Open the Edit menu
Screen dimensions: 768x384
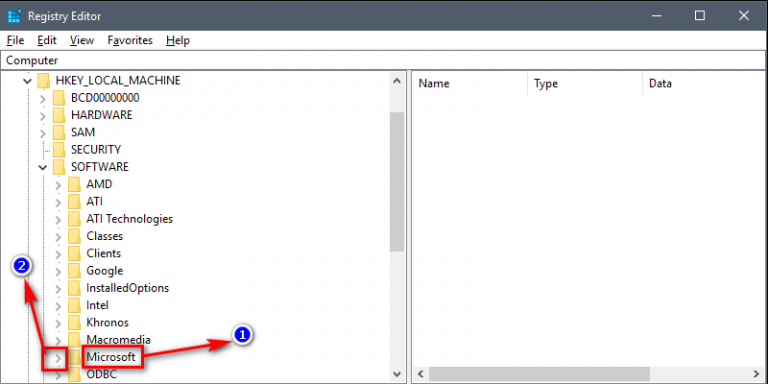[x=47, y=40]
